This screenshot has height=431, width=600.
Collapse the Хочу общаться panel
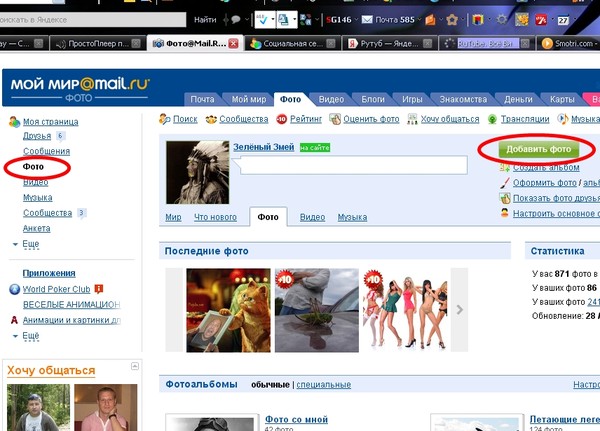coord(135,366)
